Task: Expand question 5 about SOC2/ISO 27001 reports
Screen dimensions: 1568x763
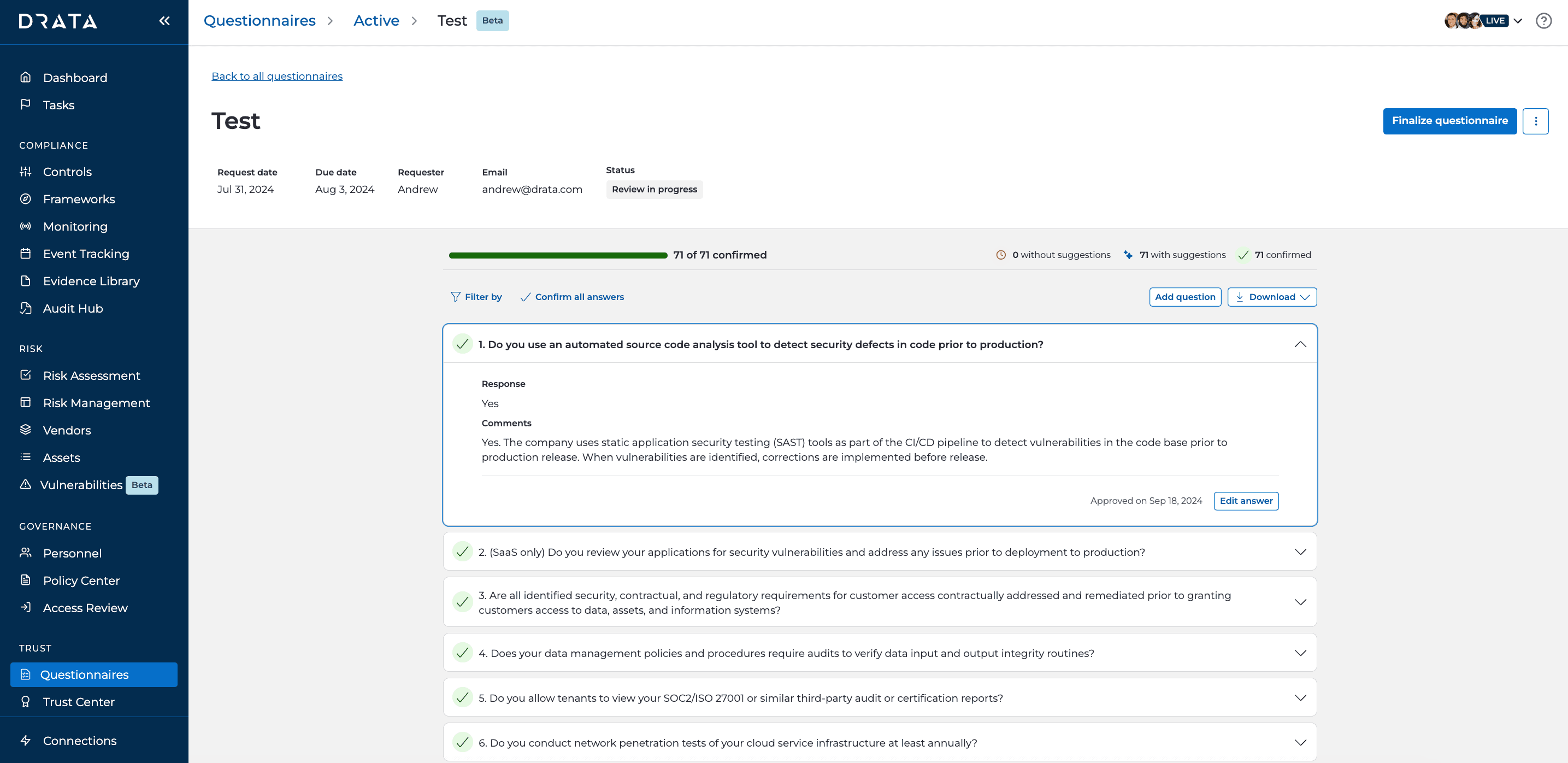Action: (x=1300, y=698)
